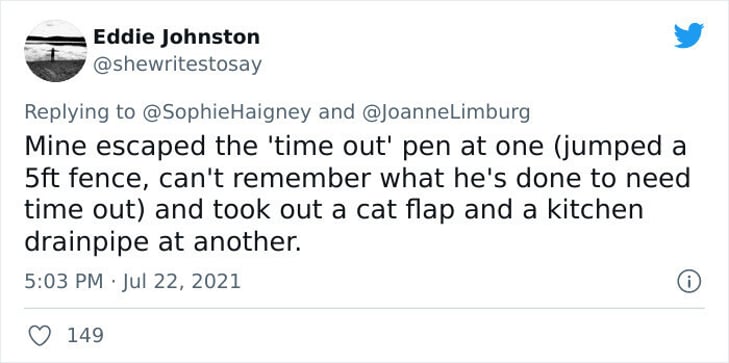
Task: Like the tweet with heart icon
Action: coord(40,335)
